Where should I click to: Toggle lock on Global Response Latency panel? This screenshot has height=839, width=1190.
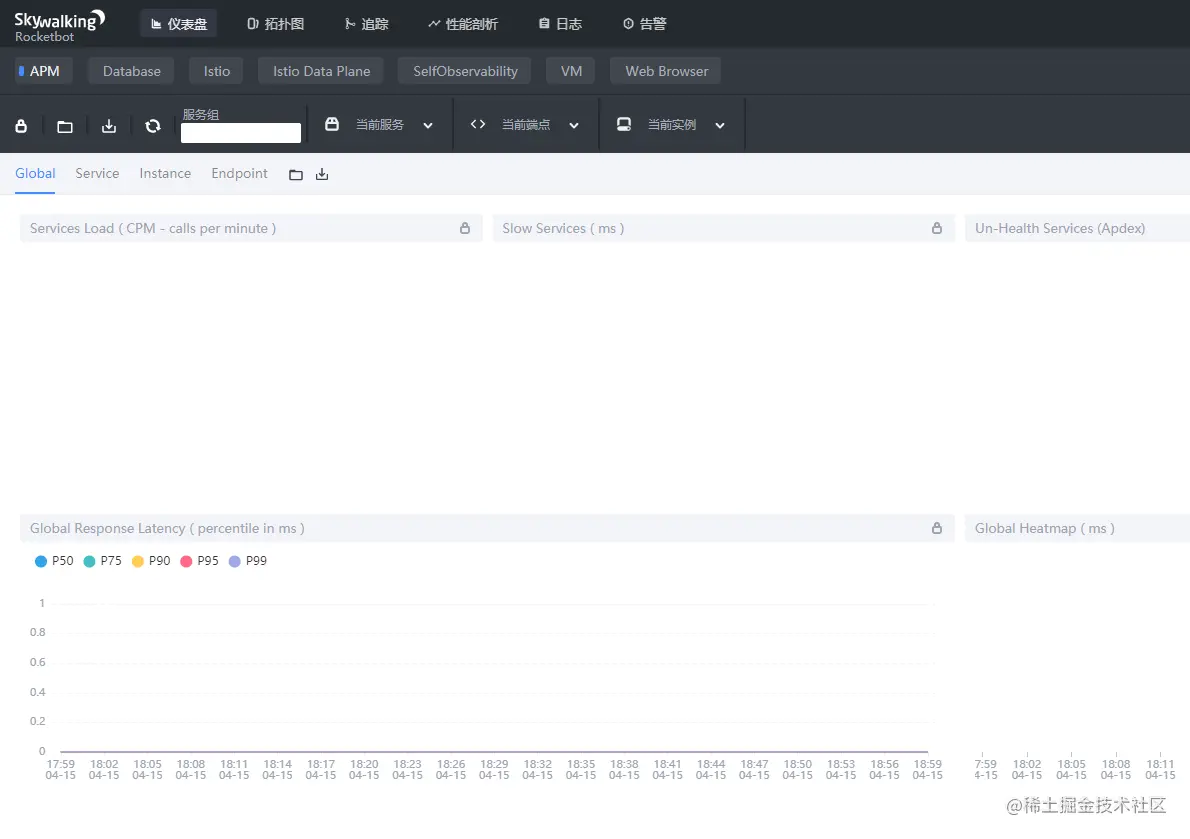pos(937,528)
